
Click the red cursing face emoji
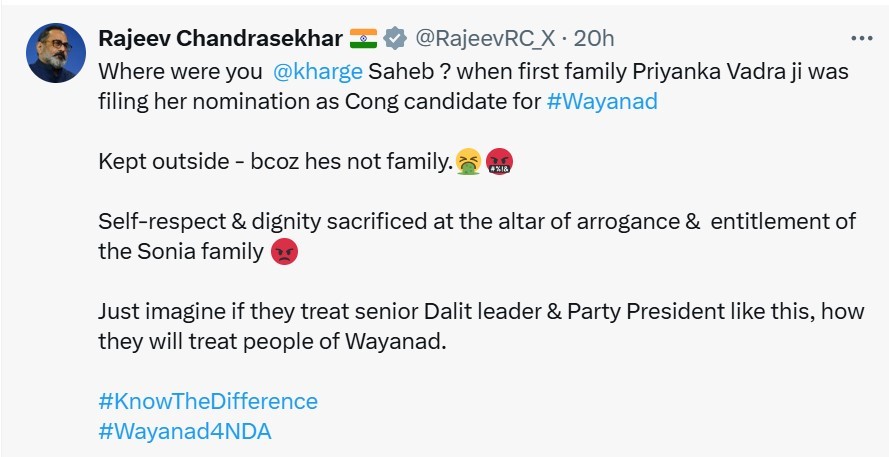coord(498,162)
